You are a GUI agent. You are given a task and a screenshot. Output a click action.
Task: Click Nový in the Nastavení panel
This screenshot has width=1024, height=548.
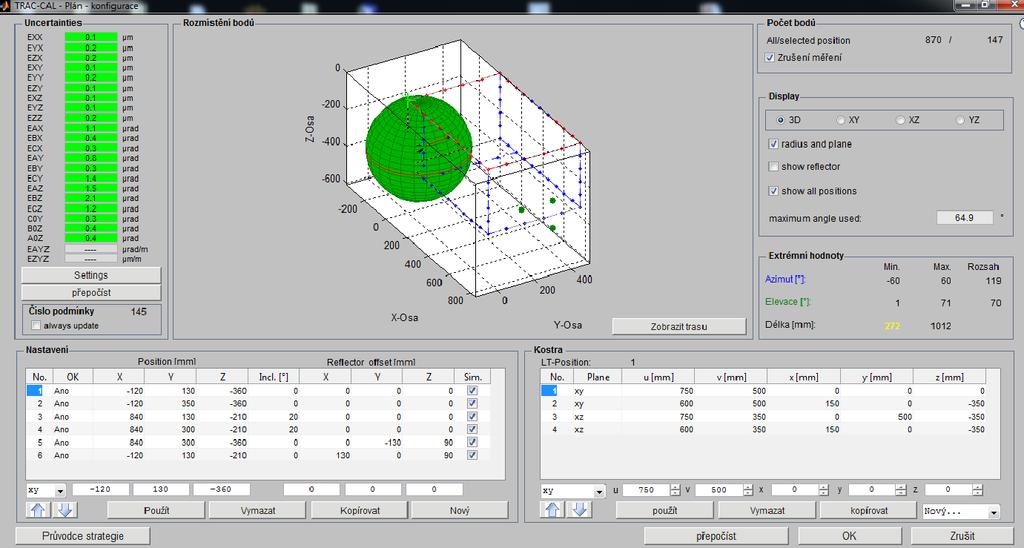460,510
